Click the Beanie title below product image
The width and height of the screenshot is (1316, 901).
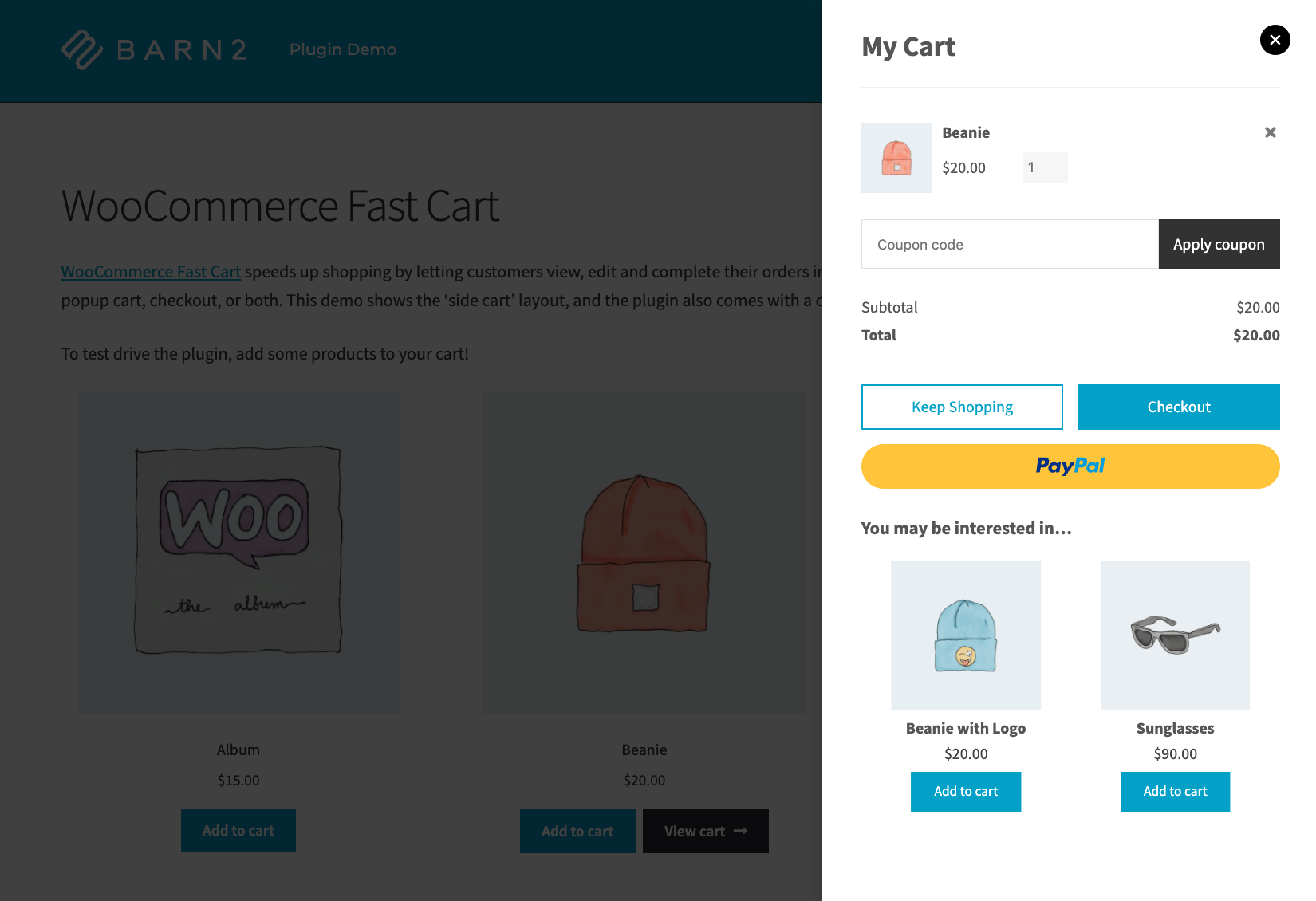pos(644,750)
